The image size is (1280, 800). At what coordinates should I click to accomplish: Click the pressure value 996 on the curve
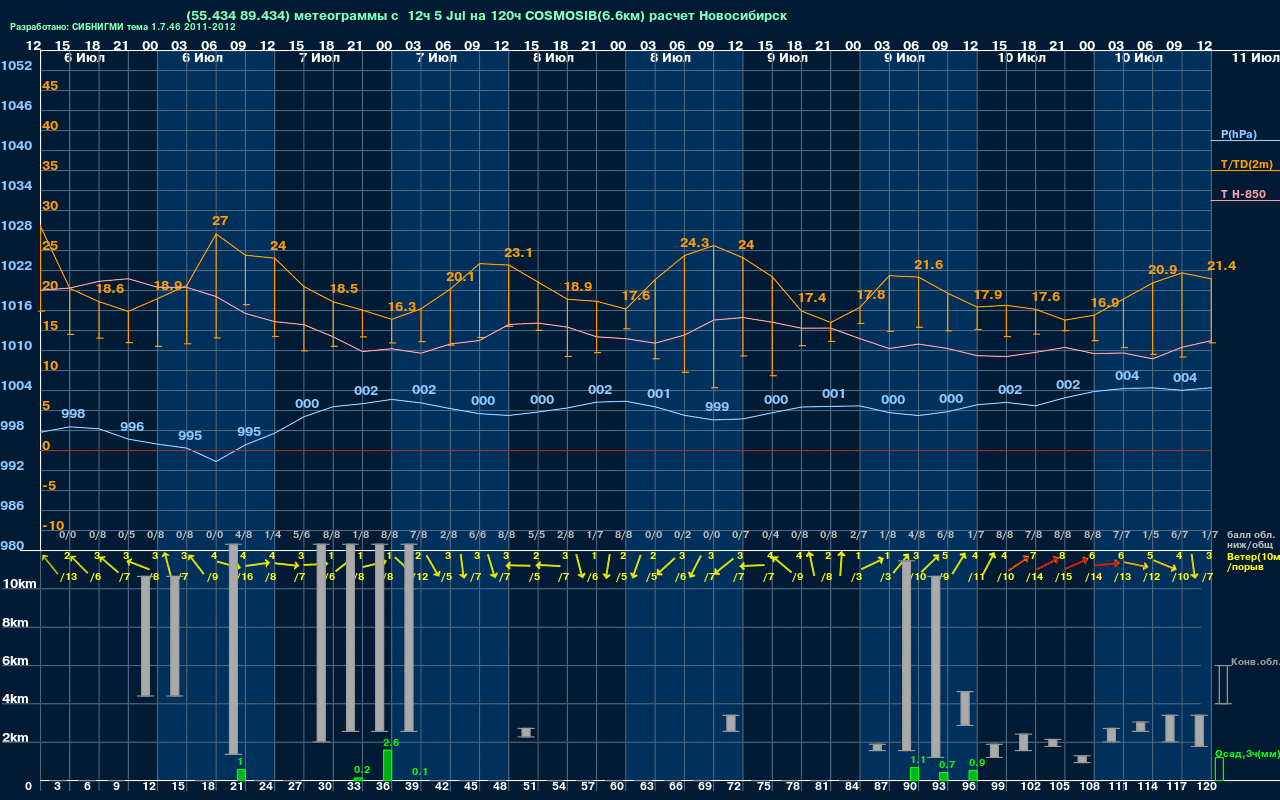[x=132, y=426]
